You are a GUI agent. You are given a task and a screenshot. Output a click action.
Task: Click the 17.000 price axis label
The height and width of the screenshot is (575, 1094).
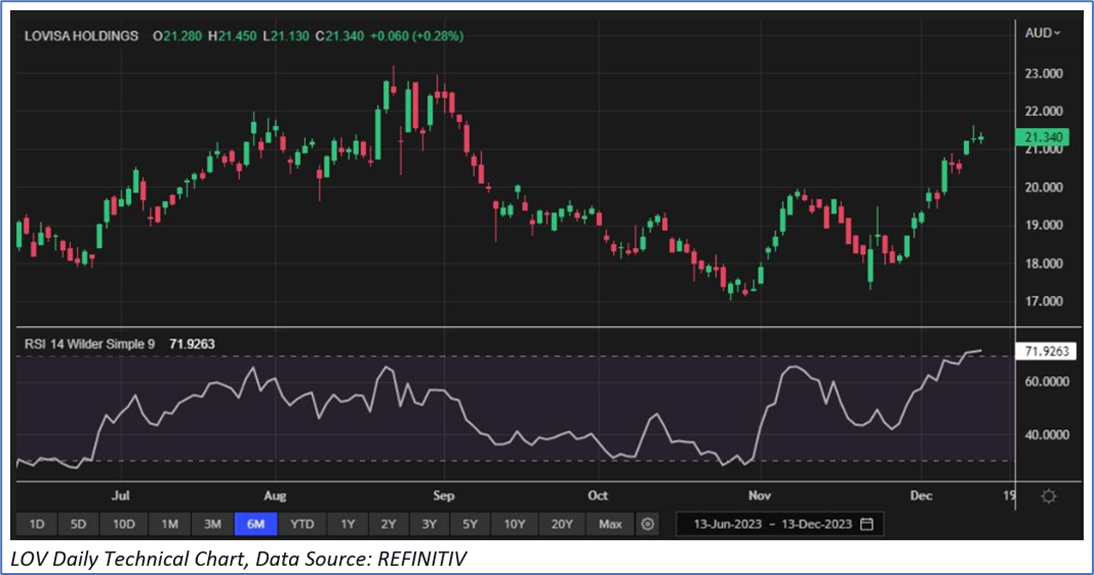pos(1044,301)
